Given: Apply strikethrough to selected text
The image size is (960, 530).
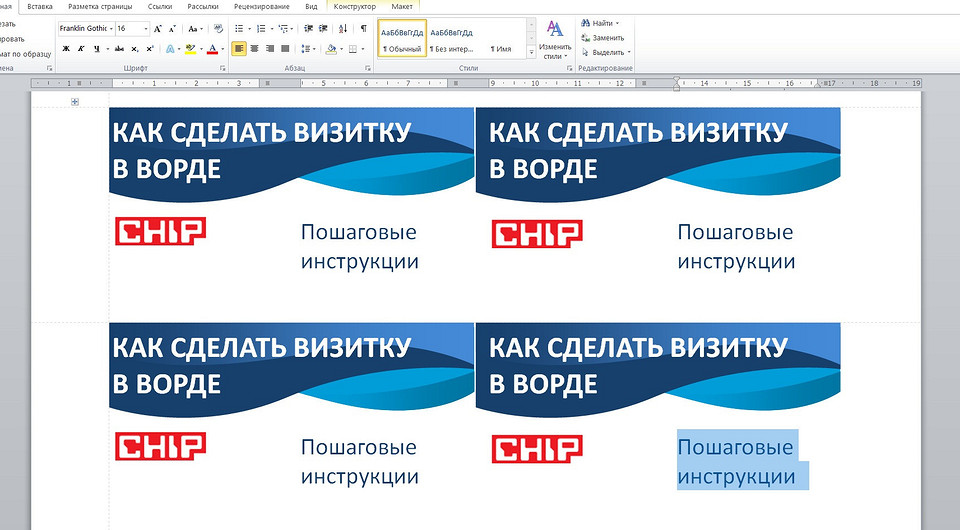Looking at the screenshot, I should point(119,49).
